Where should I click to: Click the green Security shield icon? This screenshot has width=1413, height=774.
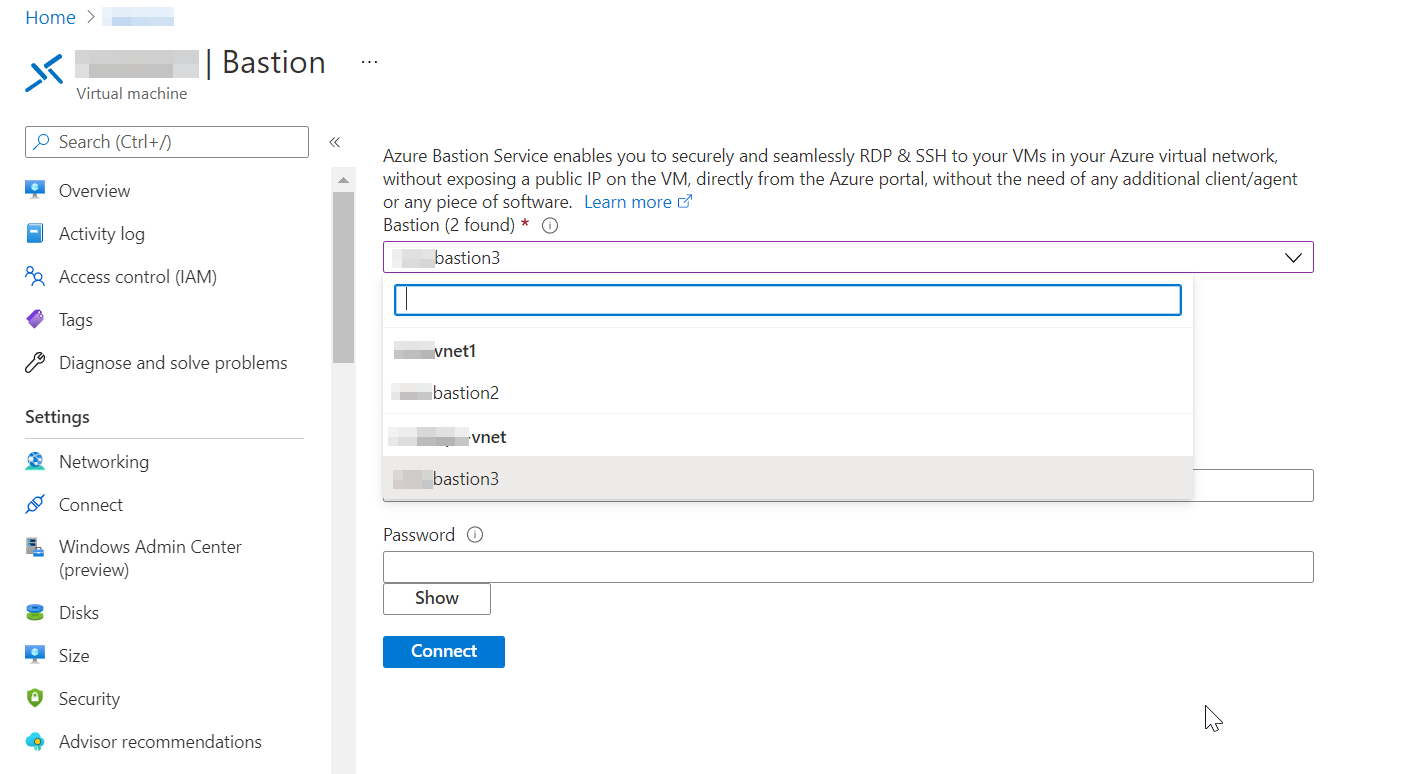[x=35, y=698]
